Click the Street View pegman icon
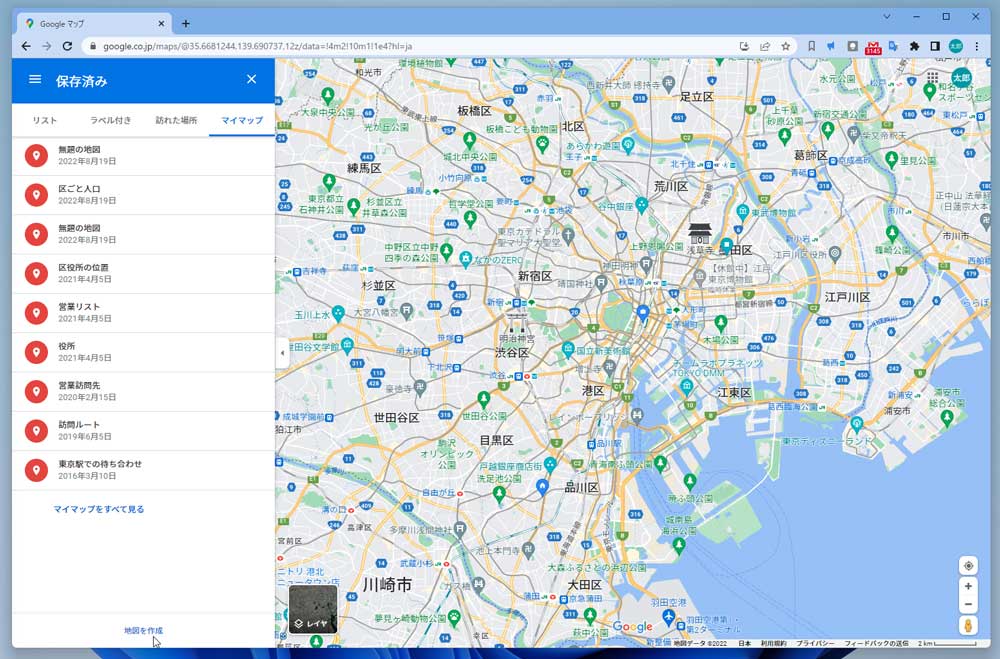Screen dimensions: 1000x659 click(x=968, y=625)
